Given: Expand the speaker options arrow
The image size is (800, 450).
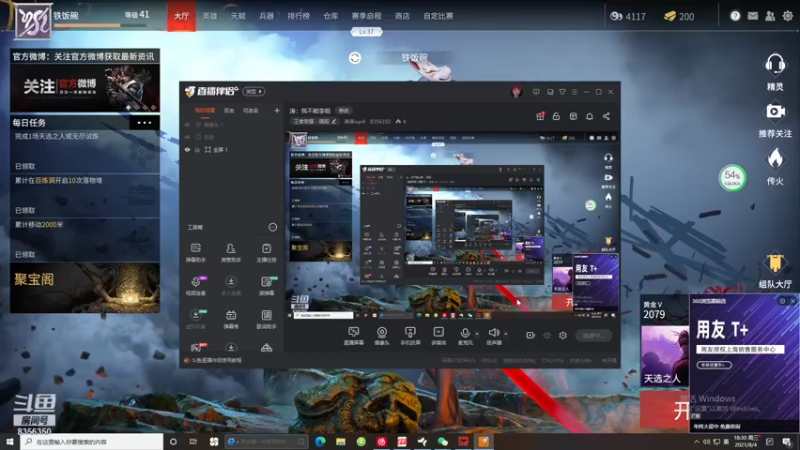Looking at the screenshot, I should 506,334.
